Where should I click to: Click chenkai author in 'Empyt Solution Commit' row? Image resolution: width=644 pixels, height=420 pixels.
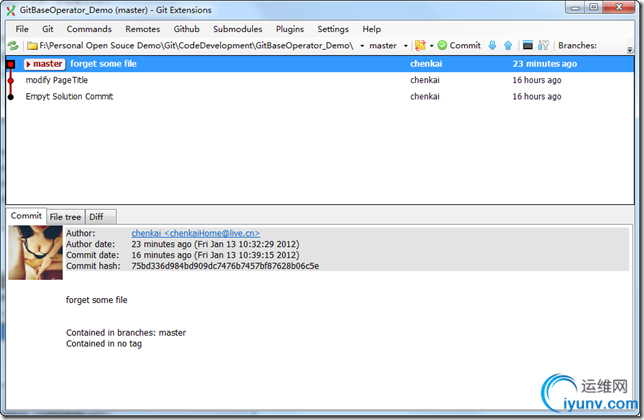(x=425, y=96)
